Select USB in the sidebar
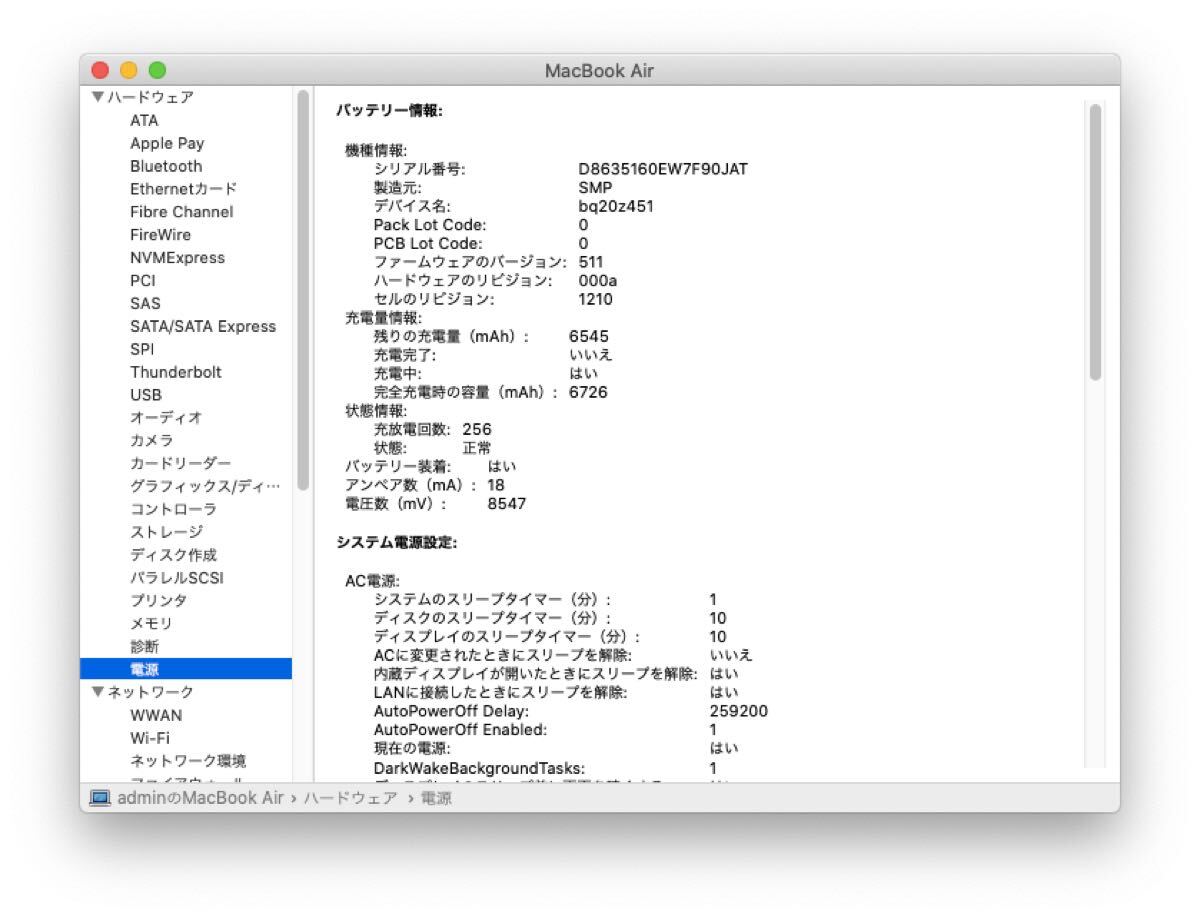The height and width of the screenshot is (919, 1200). click(x=146, y=395)
